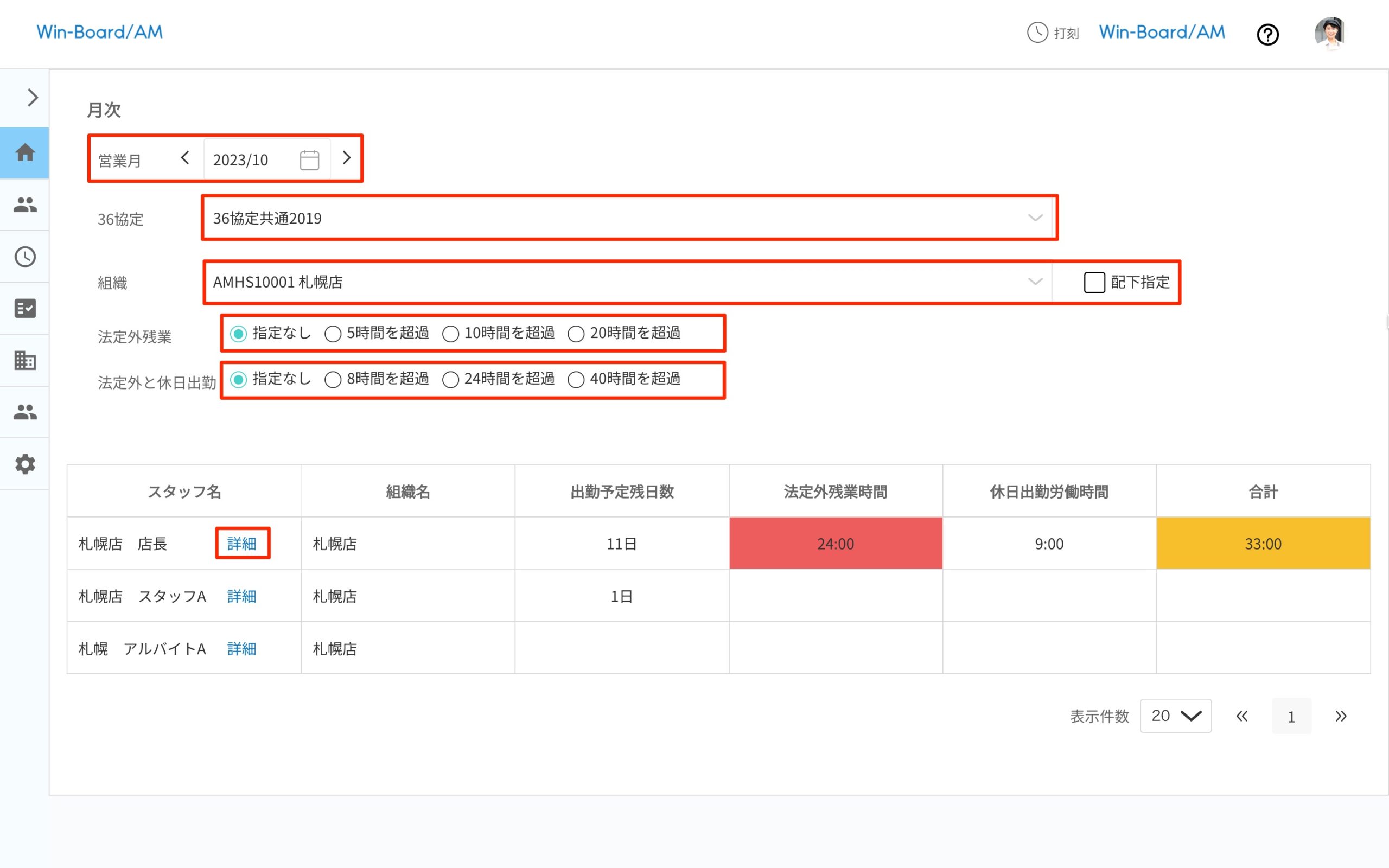
Task: Open the building icon in sidebar
Action: click(24, 360)
